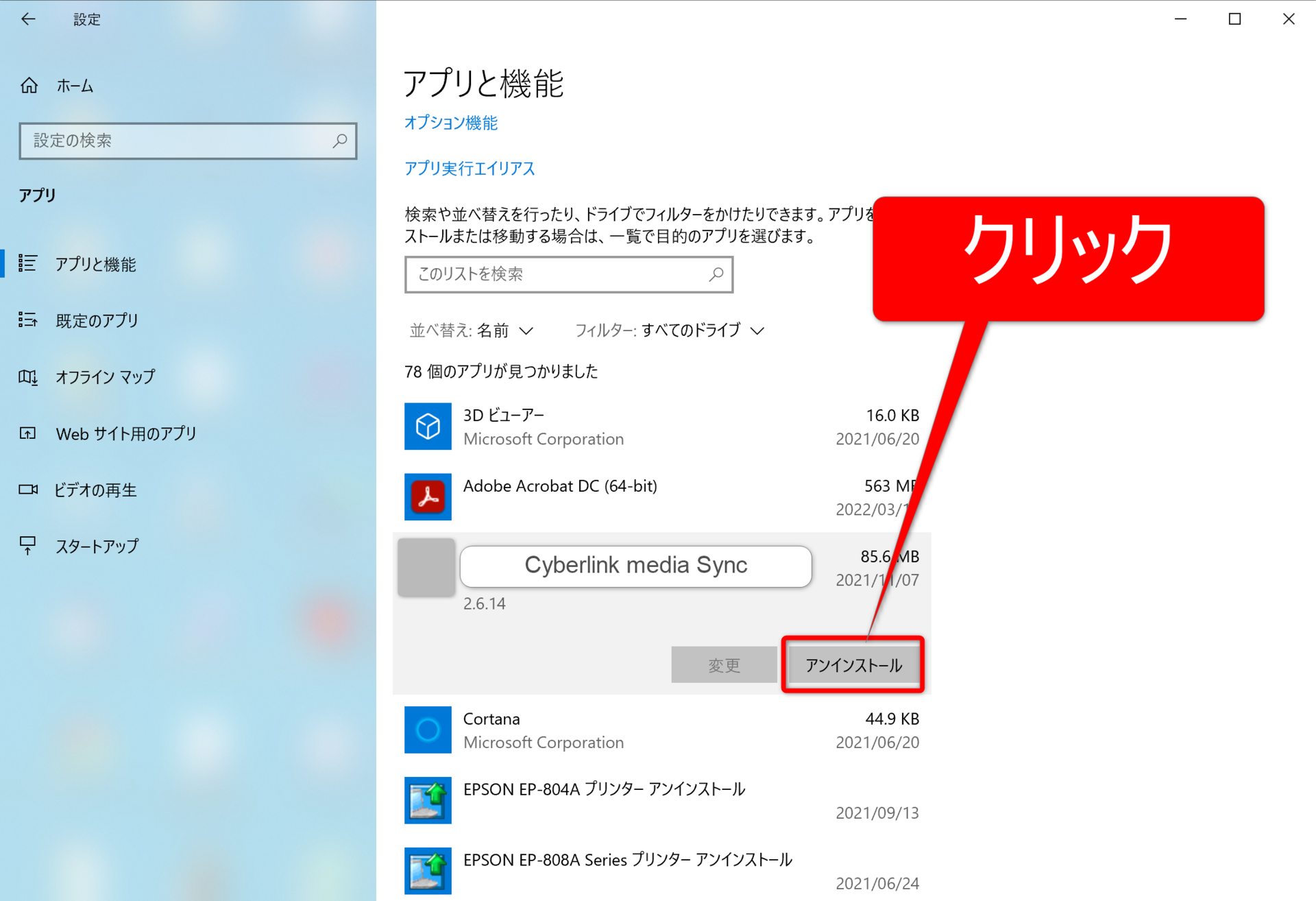Image resolution: width=1316 pixels, height=901 pixels.
Task: Click the 変更 button
Action: point(724,665)
